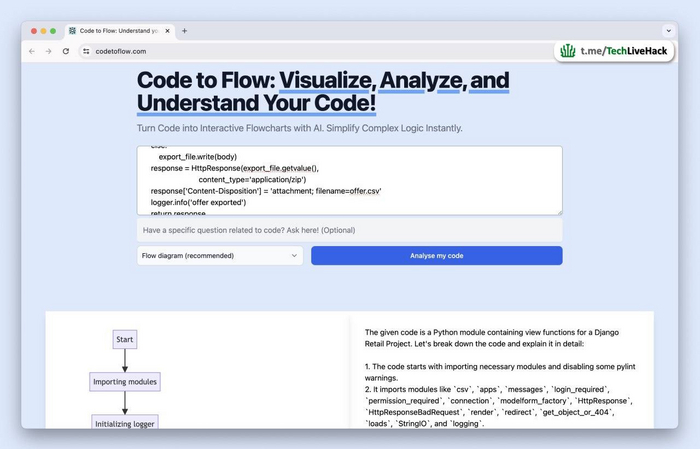This screenshot has height=449, width=700.
Task: Click the macOS yellow minimize button
Action: coord(43,31)
